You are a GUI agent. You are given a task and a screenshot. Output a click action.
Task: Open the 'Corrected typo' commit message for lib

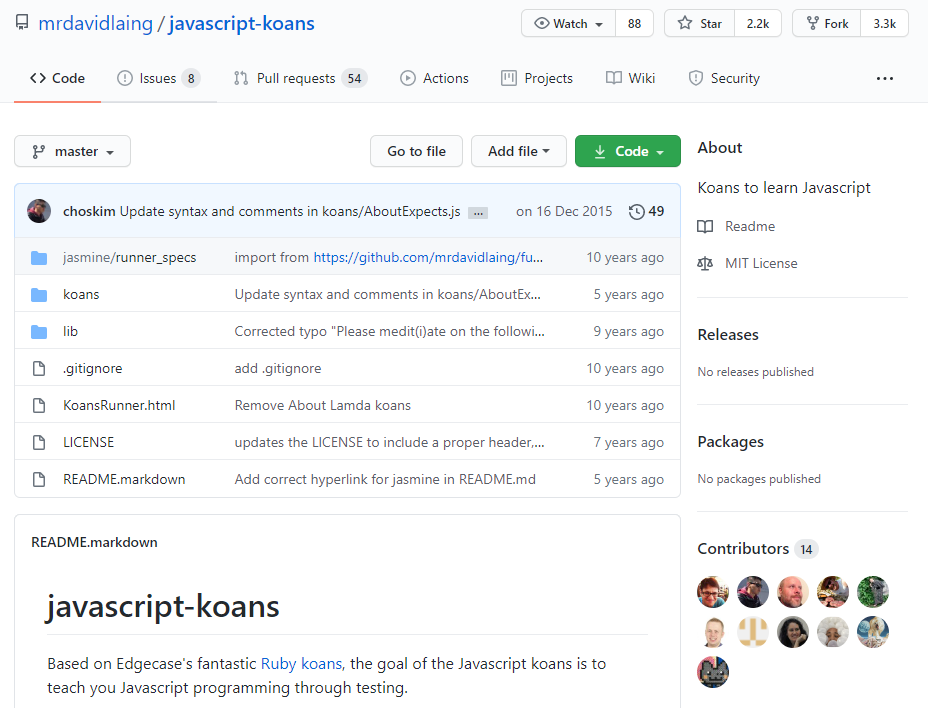(x=389, y=332)
